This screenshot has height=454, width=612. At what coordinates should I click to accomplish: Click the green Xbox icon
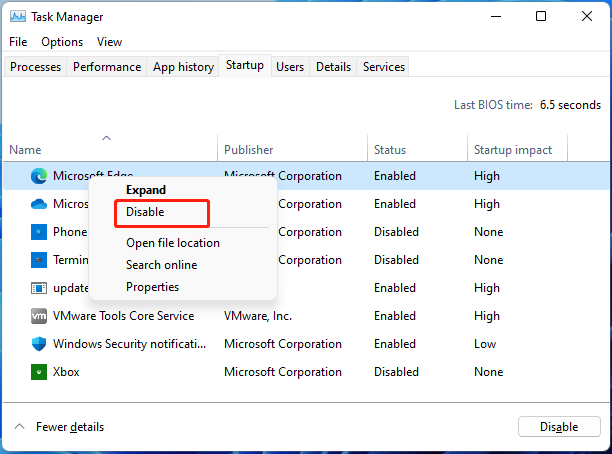click(39, 372)
